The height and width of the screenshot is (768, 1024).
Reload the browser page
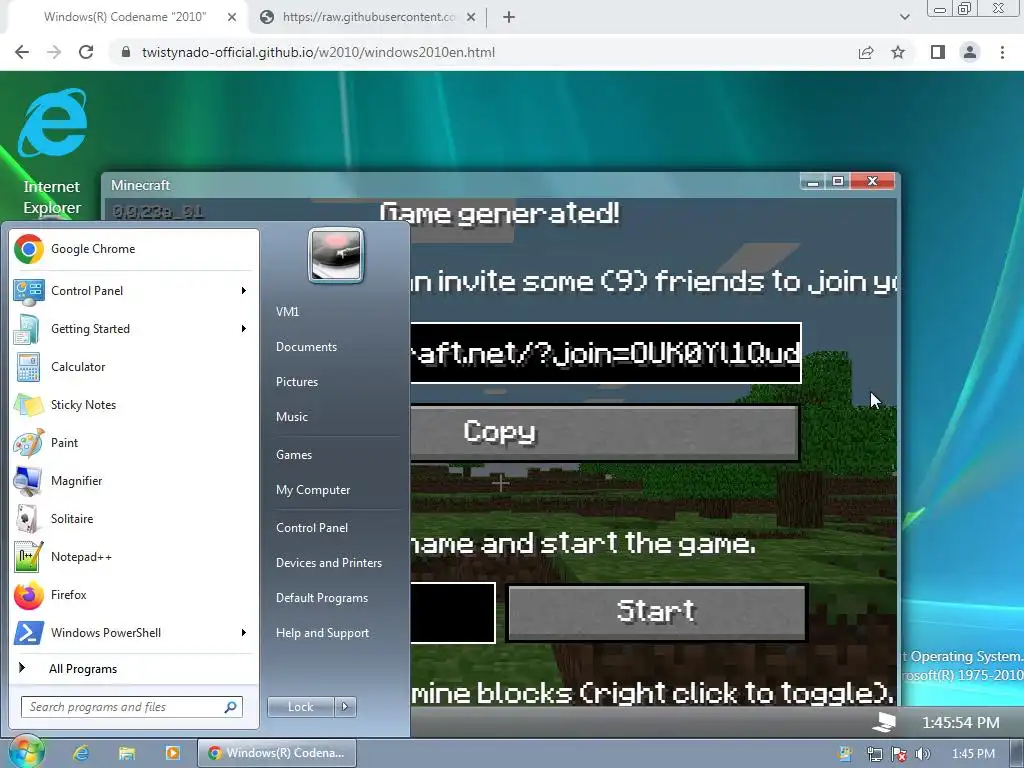coord(86,52)
